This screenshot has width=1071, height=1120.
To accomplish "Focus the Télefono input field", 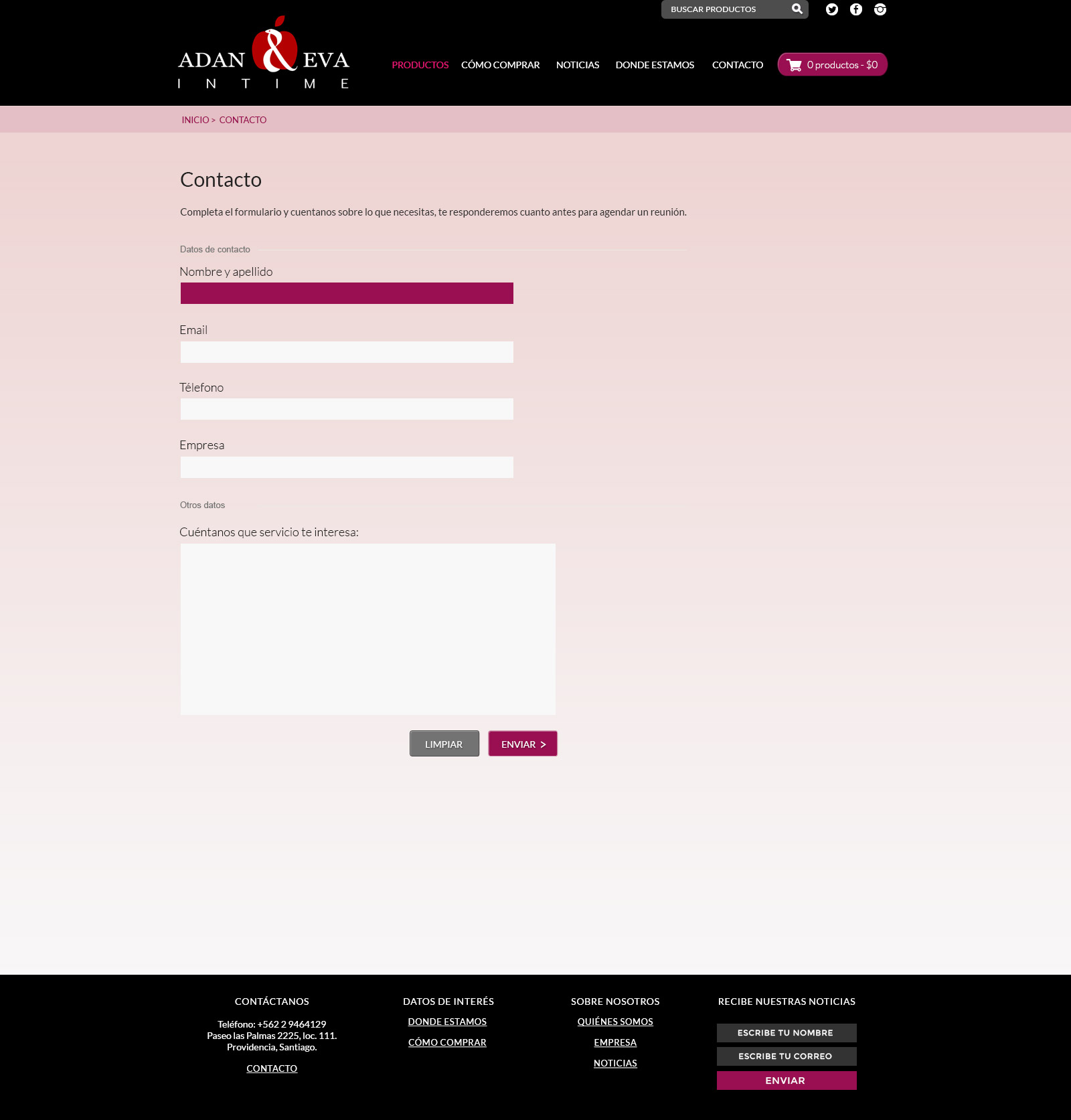I will pos(347,409).
